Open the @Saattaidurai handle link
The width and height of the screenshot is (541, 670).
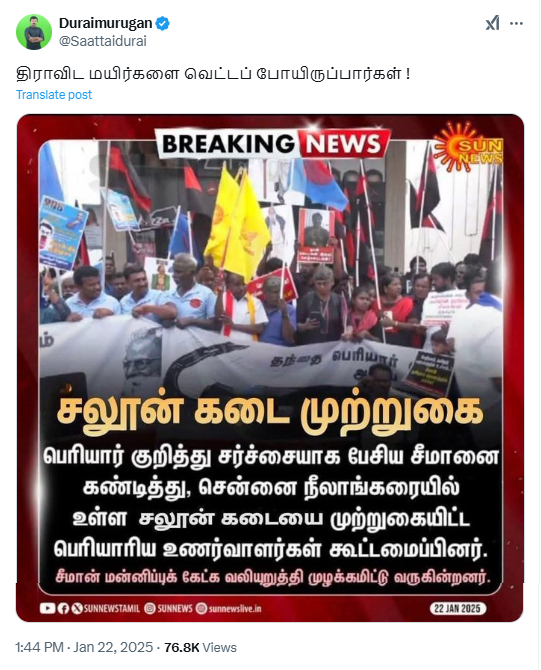coord(103,41)
